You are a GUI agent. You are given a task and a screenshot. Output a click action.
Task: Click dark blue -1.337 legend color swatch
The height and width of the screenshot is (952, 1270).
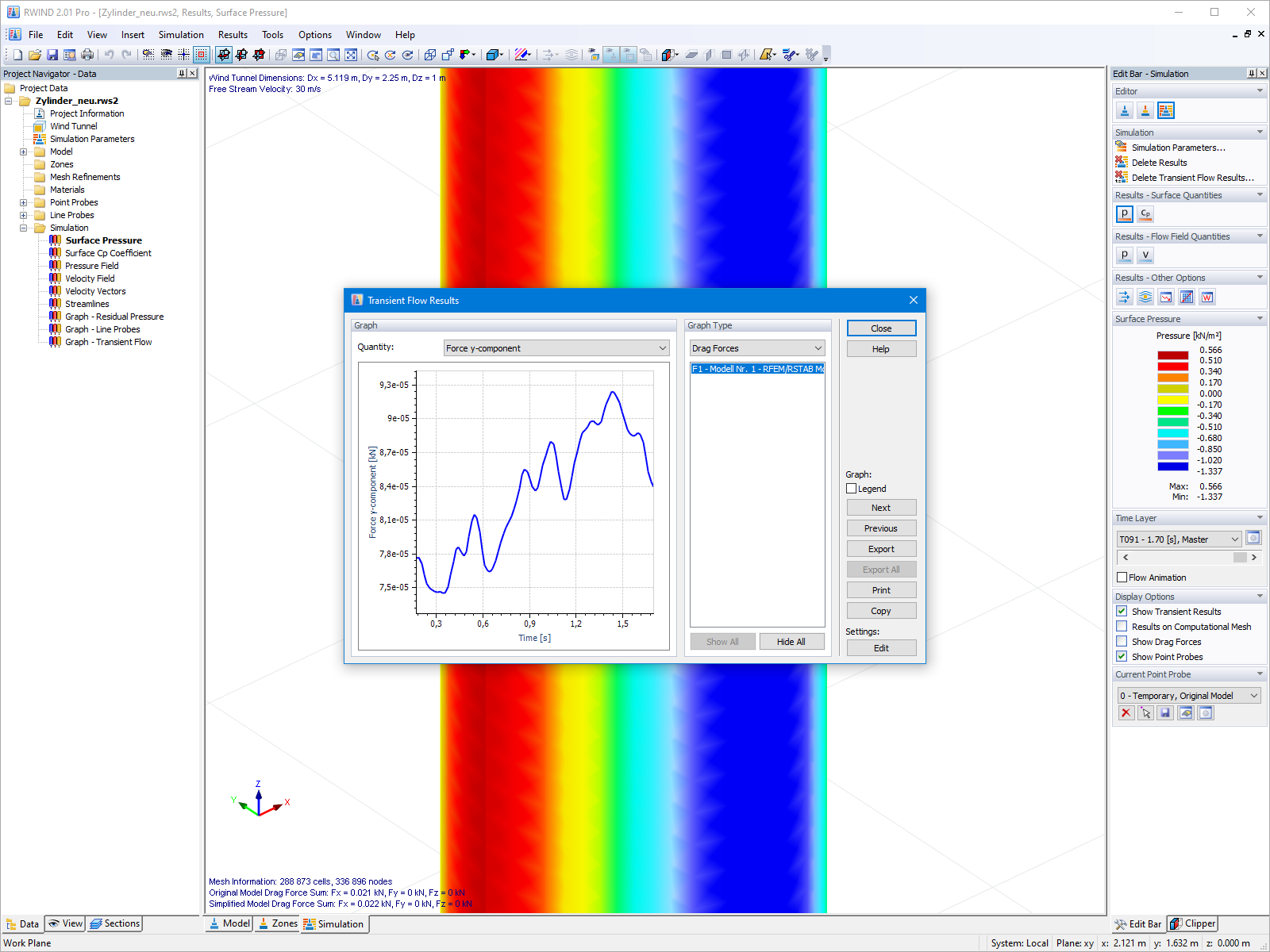tap(1173, 466)
